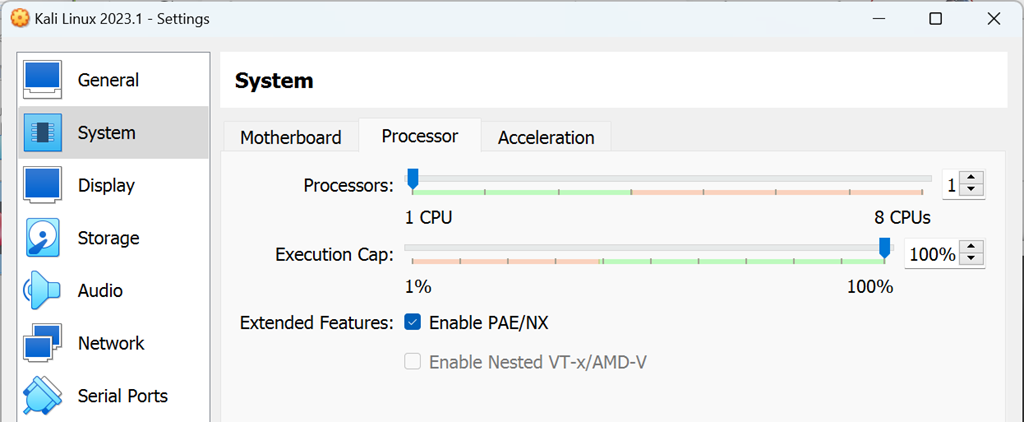Select the System chip icon

[x=42, y=133]
